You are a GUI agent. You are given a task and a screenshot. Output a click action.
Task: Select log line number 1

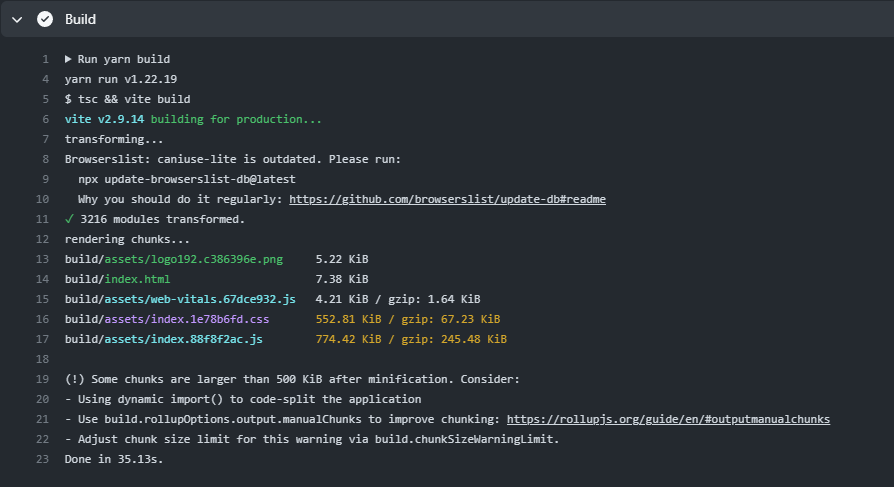45,59
